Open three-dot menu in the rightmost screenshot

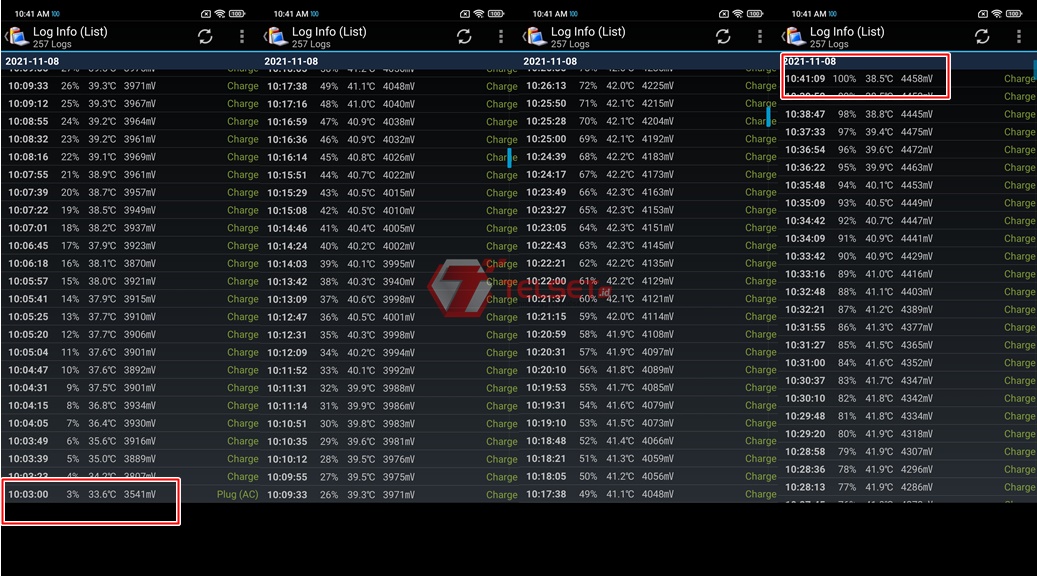(x=1019, y=37)
